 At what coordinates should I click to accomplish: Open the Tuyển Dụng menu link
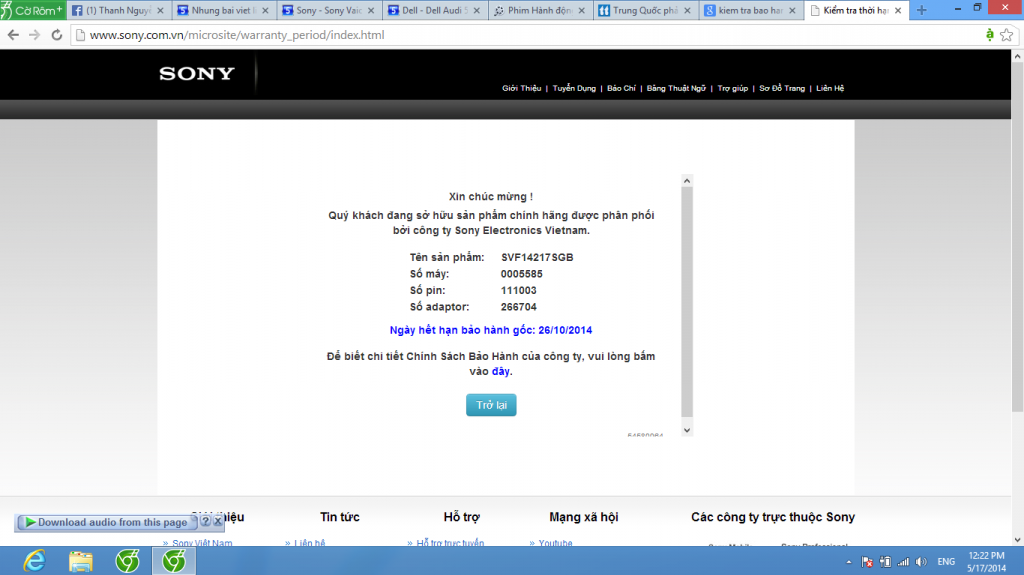[x=574, y=88]
